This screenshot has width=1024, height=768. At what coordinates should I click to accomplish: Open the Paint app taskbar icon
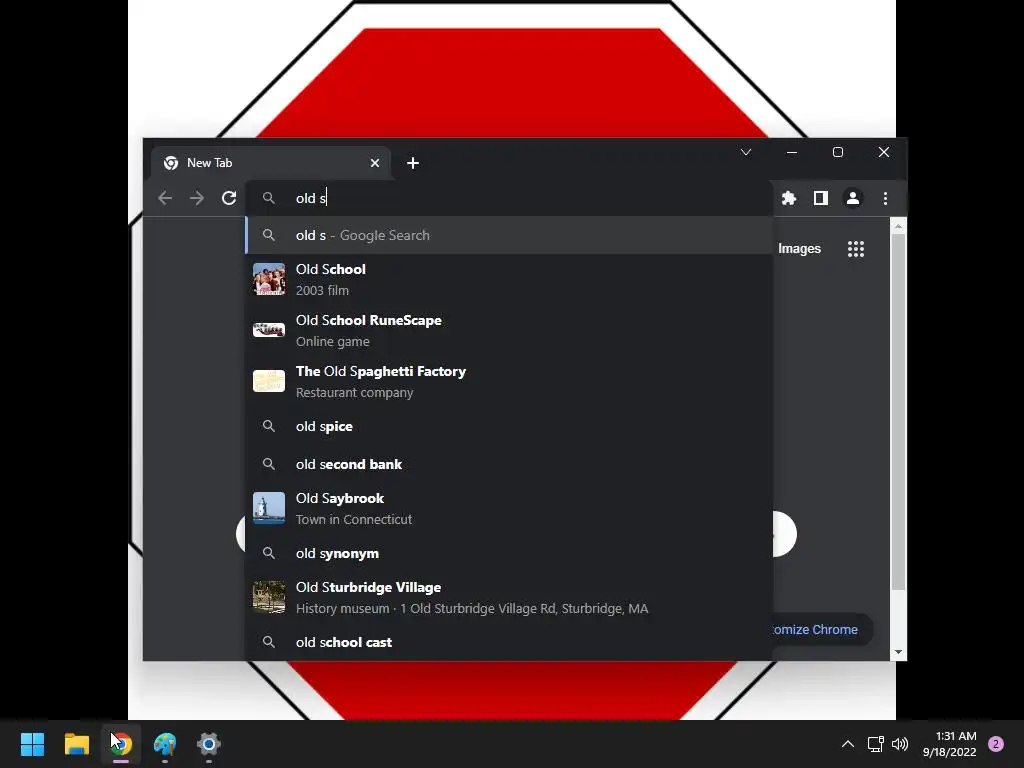coord(165,744)
